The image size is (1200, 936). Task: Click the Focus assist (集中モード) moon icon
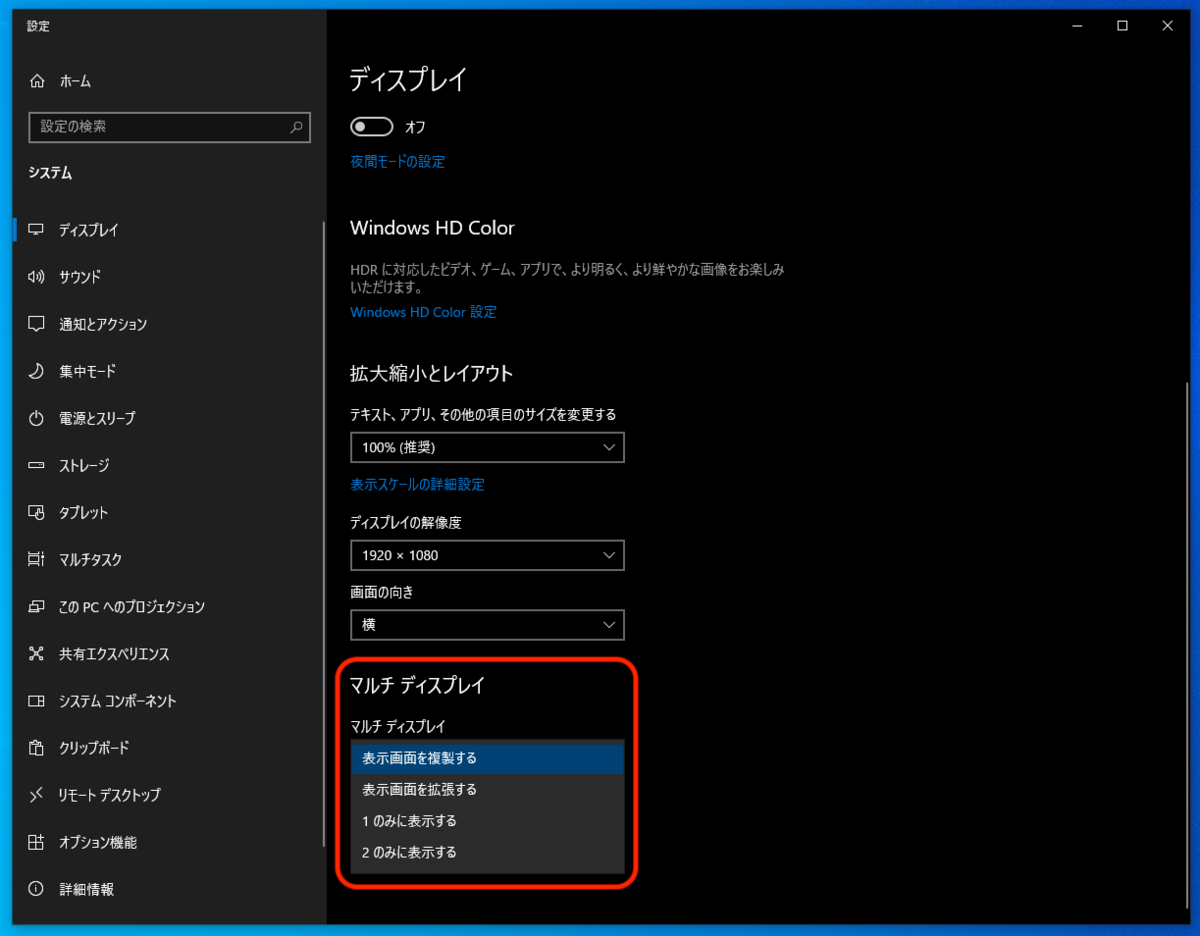37,371
